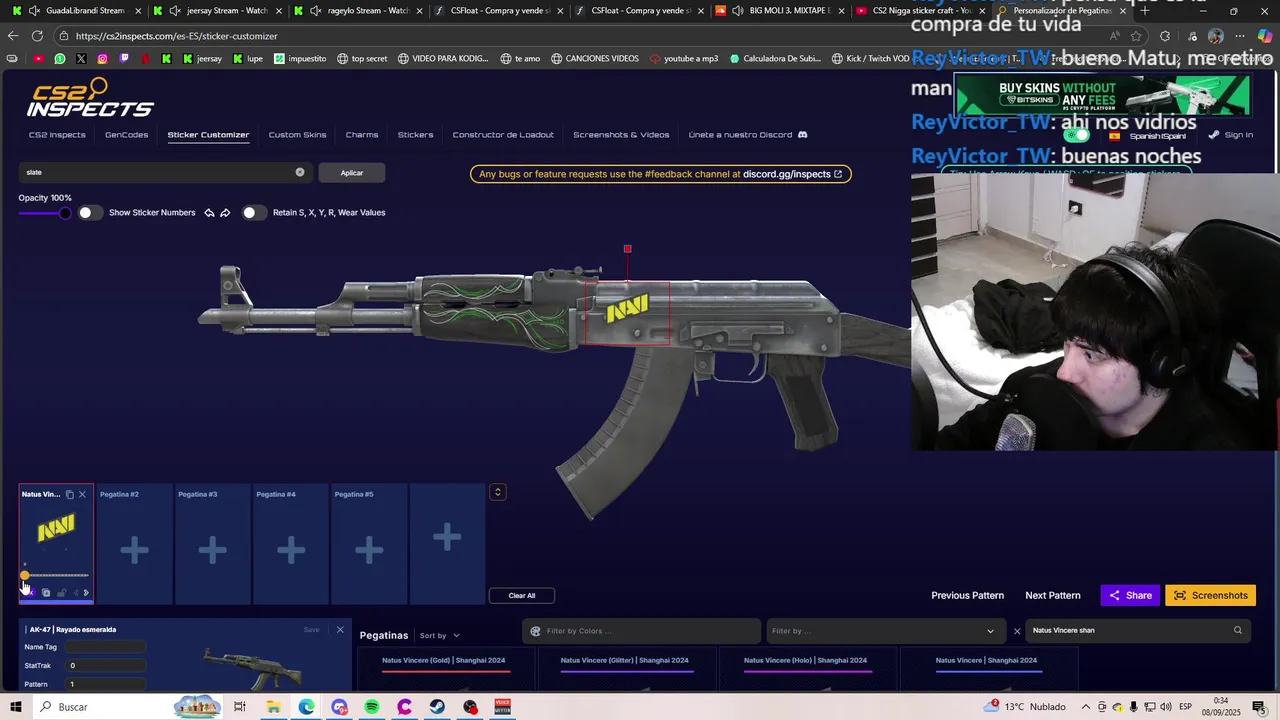Toggle sticker slots expand/collapse arrows

(497, 492)
